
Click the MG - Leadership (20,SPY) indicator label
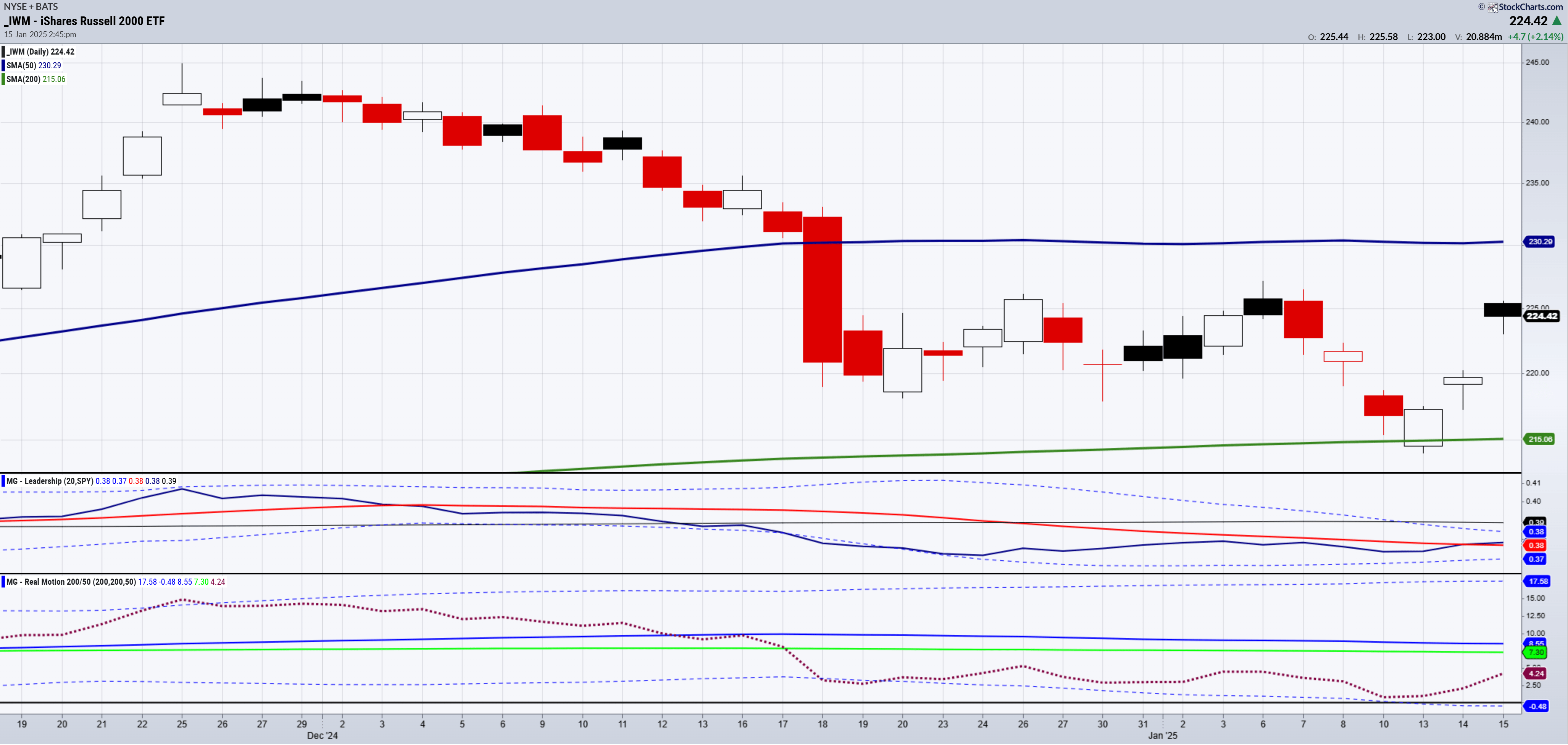(50, 481)
